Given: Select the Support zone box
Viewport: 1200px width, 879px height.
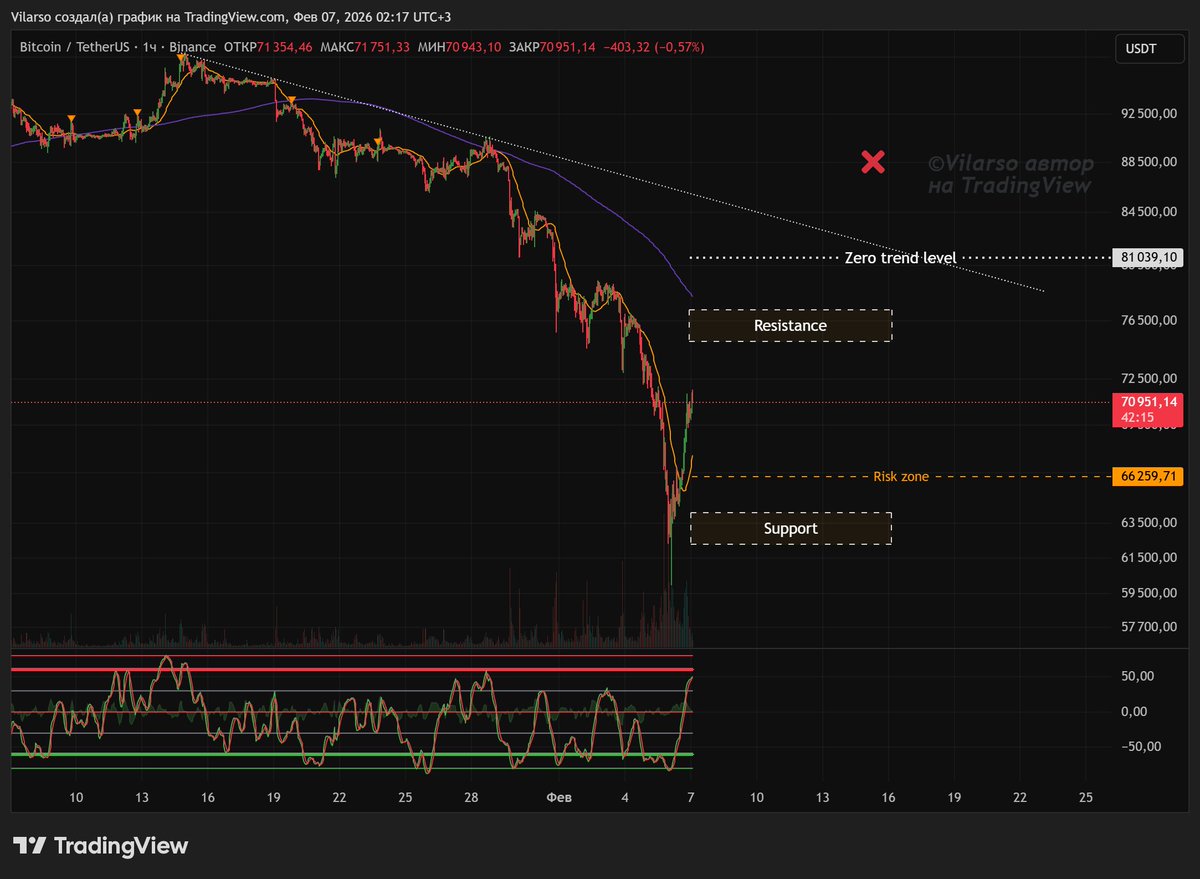Looking at the screenshot, I should click(790, 529).
